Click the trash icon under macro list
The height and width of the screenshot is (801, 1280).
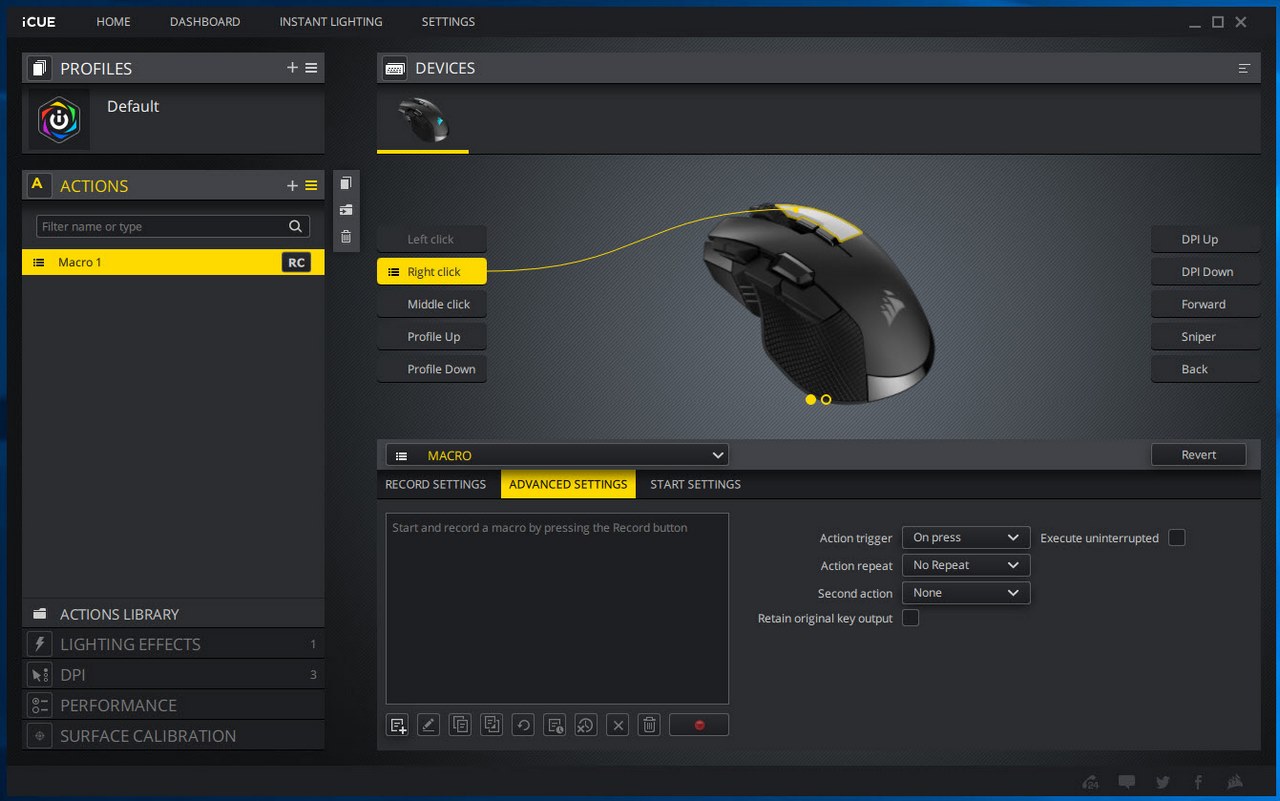pos(649,725)
